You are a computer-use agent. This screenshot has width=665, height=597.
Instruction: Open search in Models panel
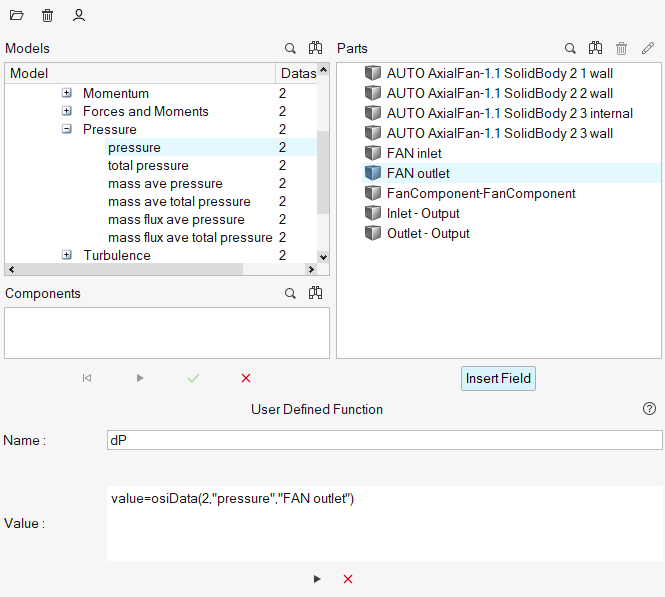pos(290,48)
